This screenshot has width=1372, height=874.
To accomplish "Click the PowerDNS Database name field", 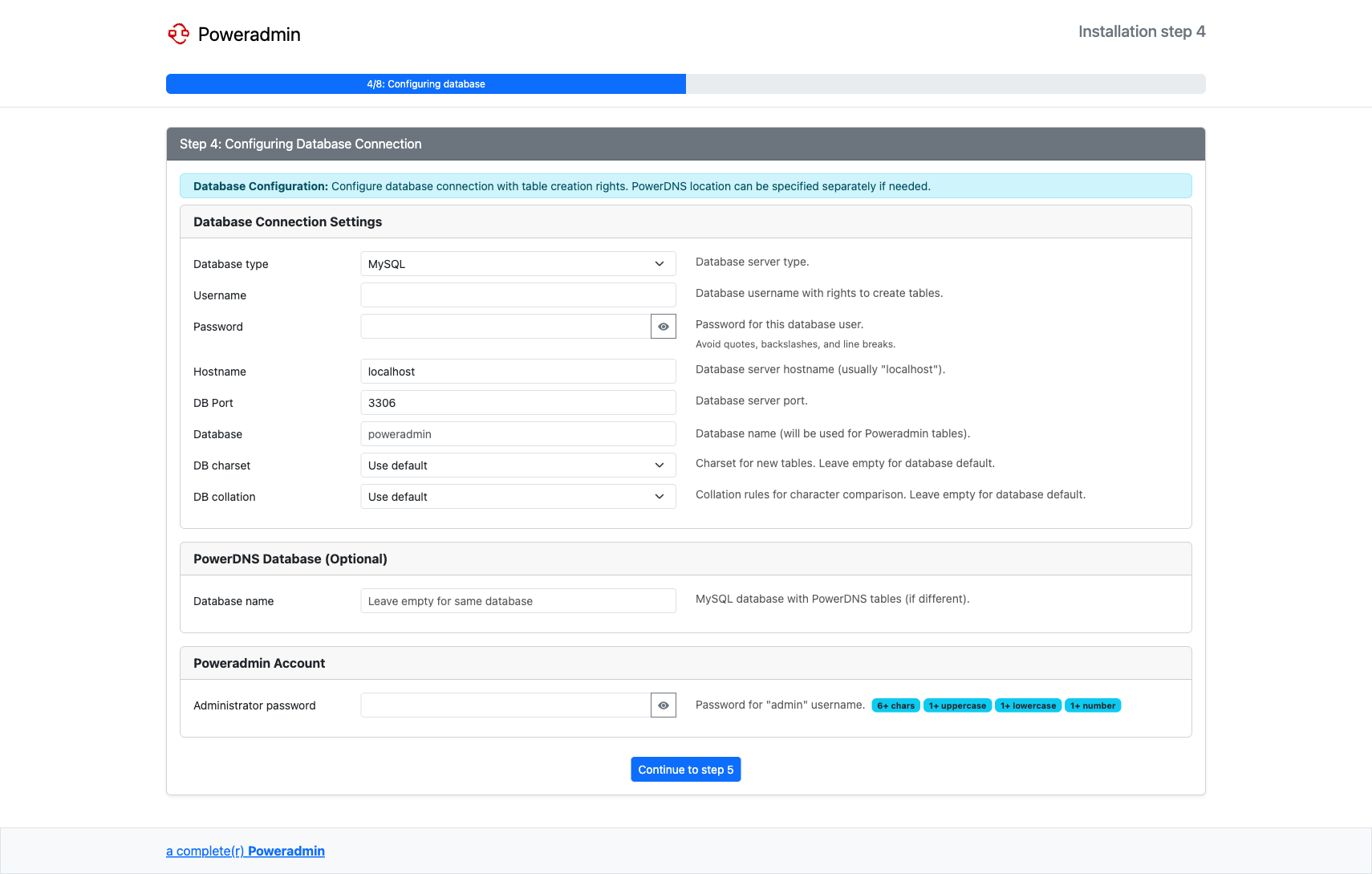I will (518, 601).
